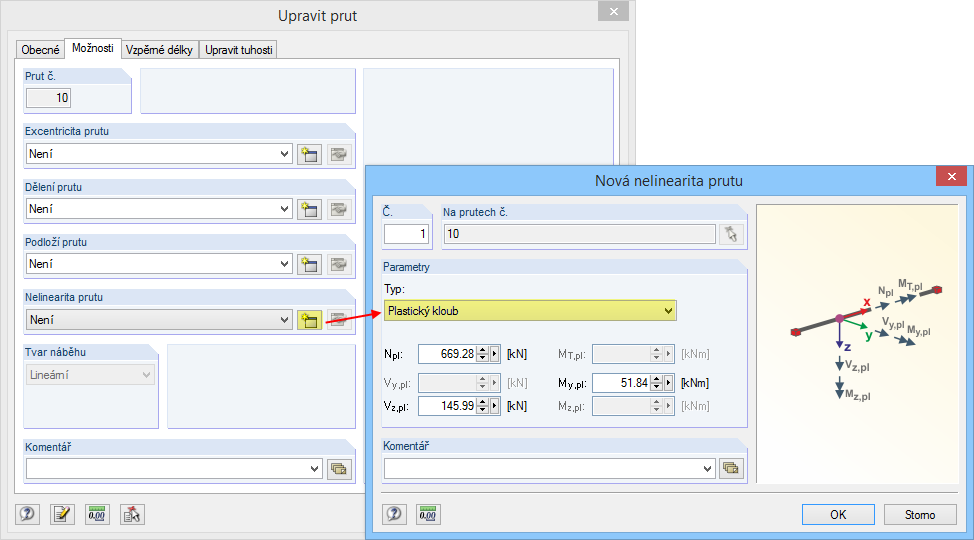Click the pick member icon in Upravit prut footer
This screenshot has width=974, height=540.
tap(132, 514)
